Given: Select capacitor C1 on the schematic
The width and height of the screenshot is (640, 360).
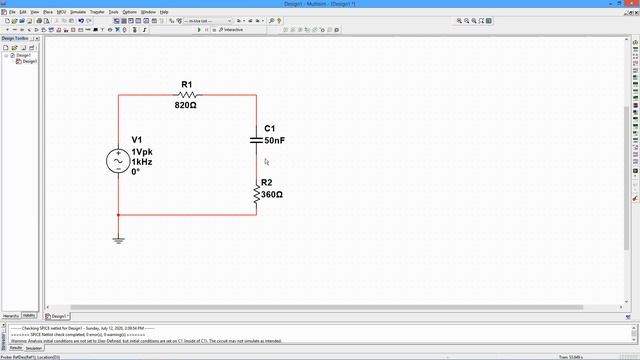Looking at the screenshot, I should (256, 140).
